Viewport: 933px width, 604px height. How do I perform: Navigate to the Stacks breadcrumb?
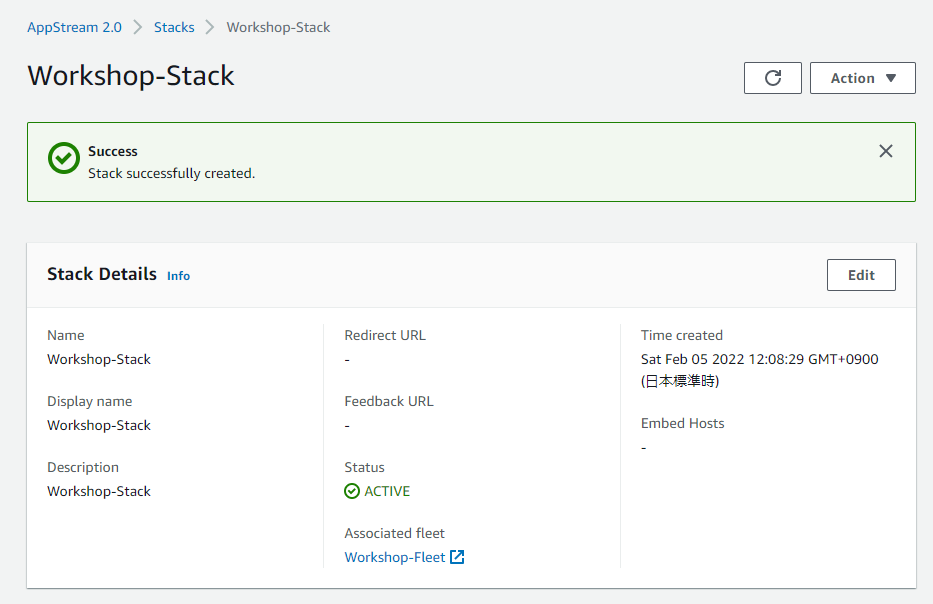[x=174, y=27]
